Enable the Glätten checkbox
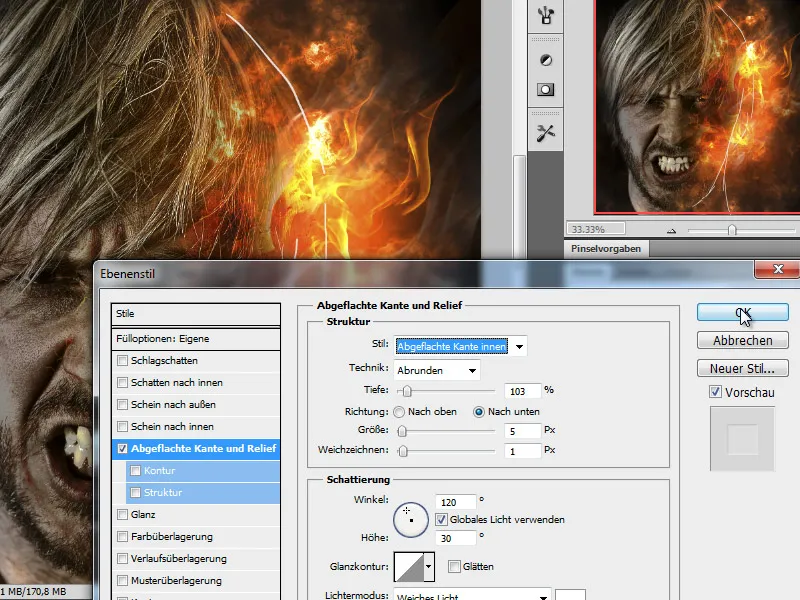This screenshot has height=600, width=800. click(454, 566)
